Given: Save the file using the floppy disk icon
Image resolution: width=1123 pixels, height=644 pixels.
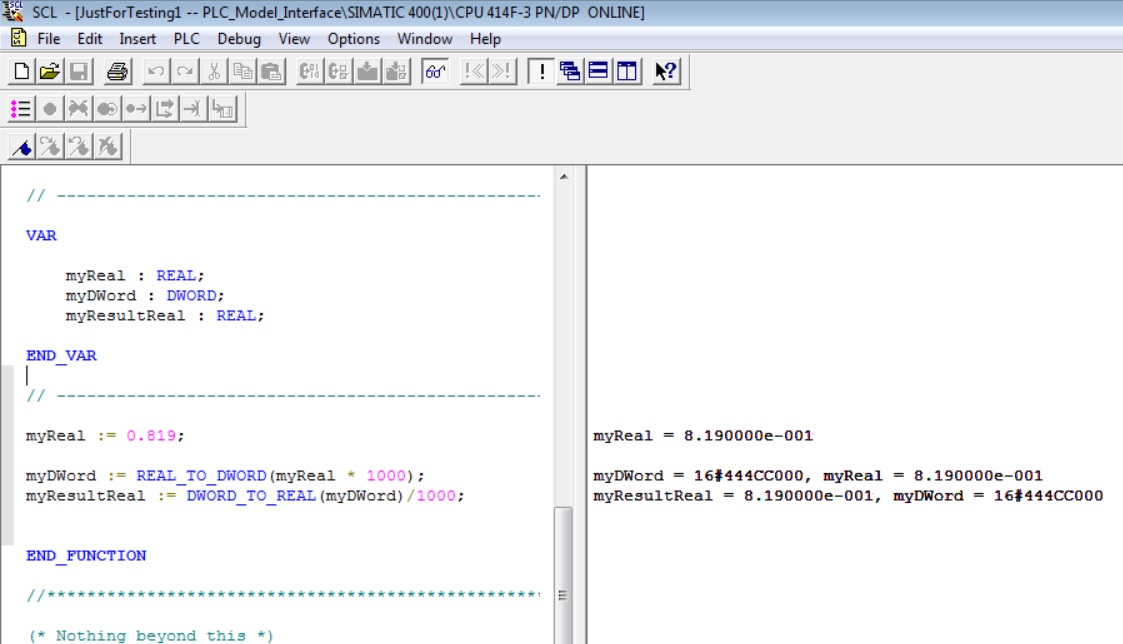Looking at the screenshot, I should [x=79, y=71].
